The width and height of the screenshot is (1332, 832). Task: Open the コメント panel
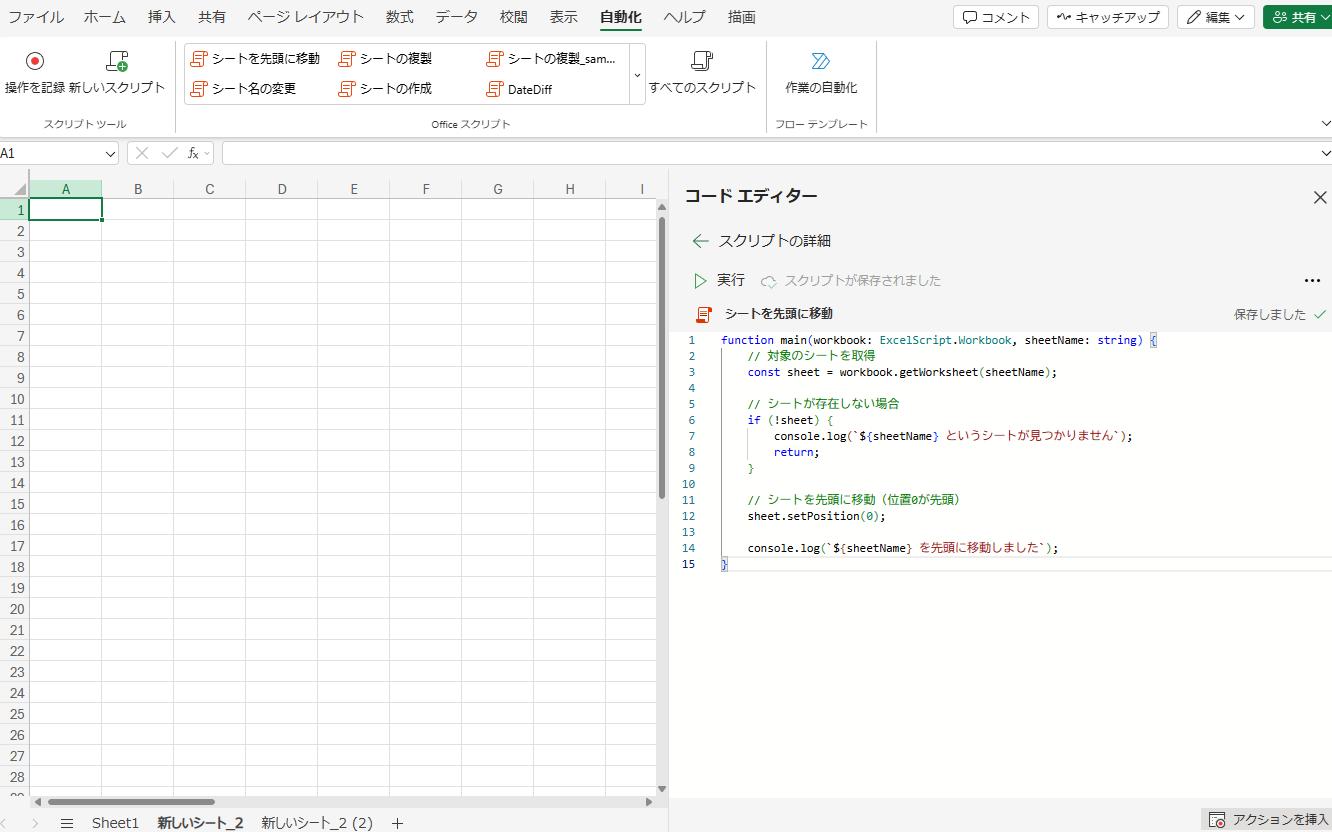(x=996, y=16)
